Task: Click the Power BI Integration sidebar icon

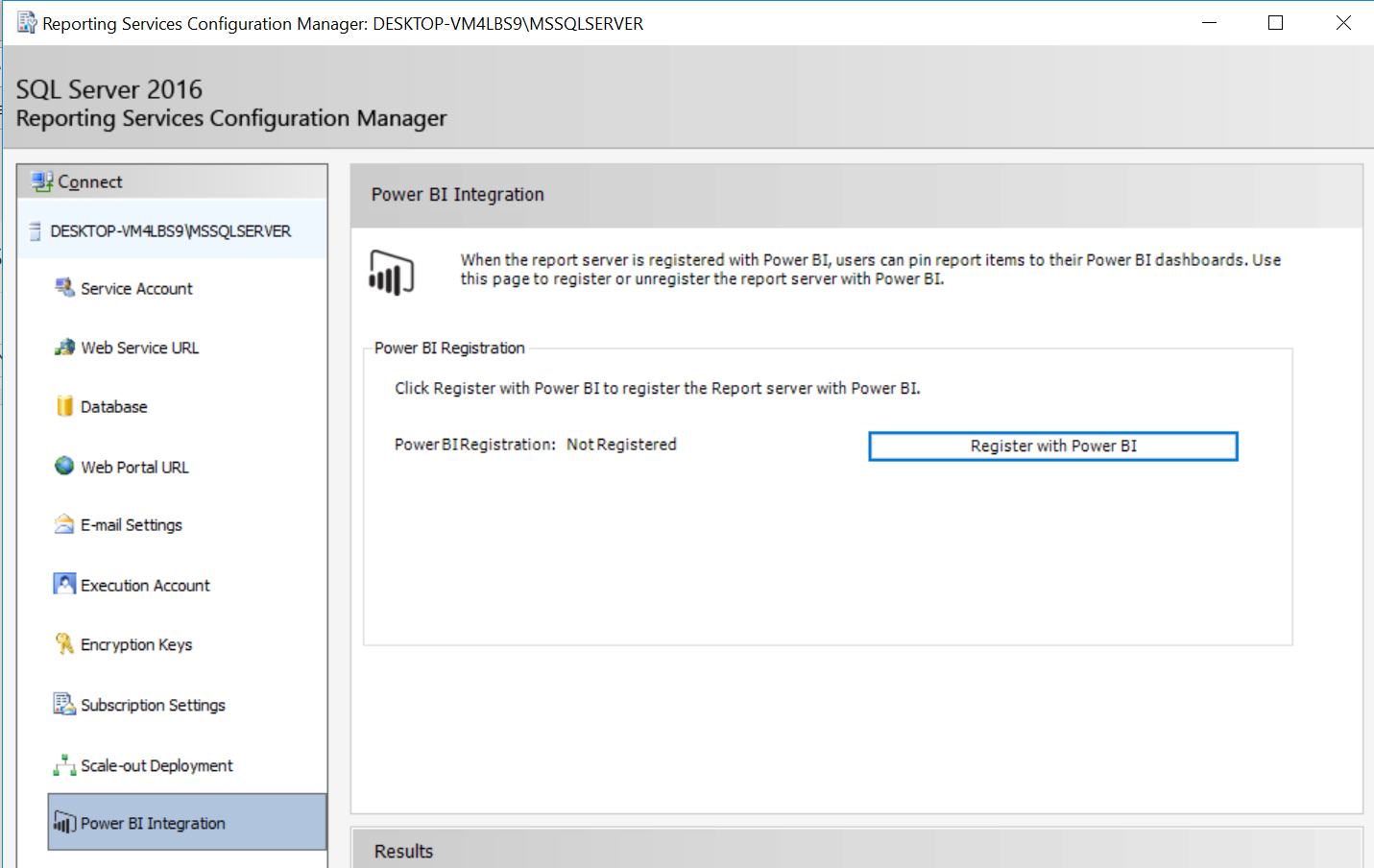Action: point(64,823)
